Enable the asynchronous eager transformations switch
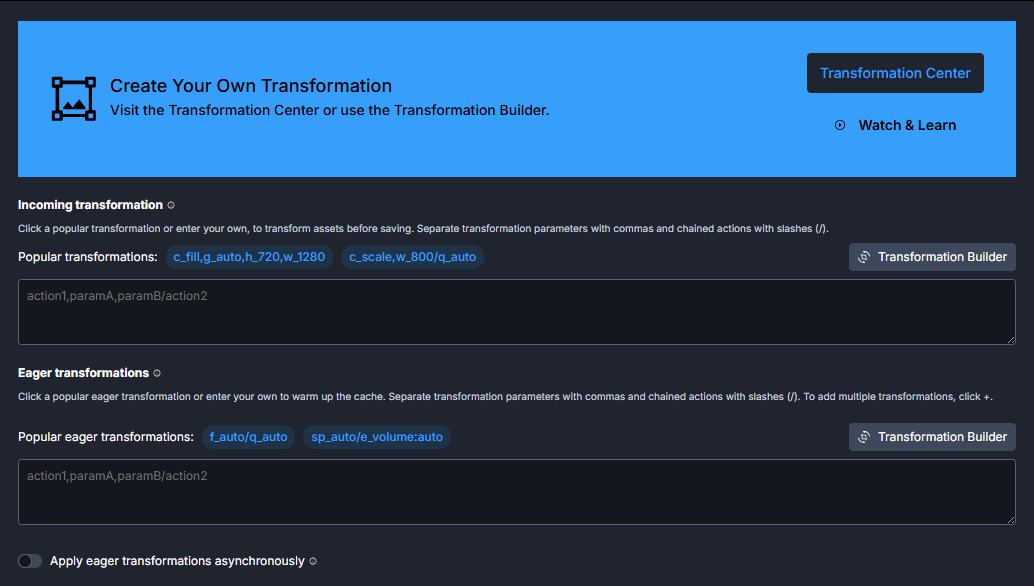 pyautogui.click(x=30, y=561)
